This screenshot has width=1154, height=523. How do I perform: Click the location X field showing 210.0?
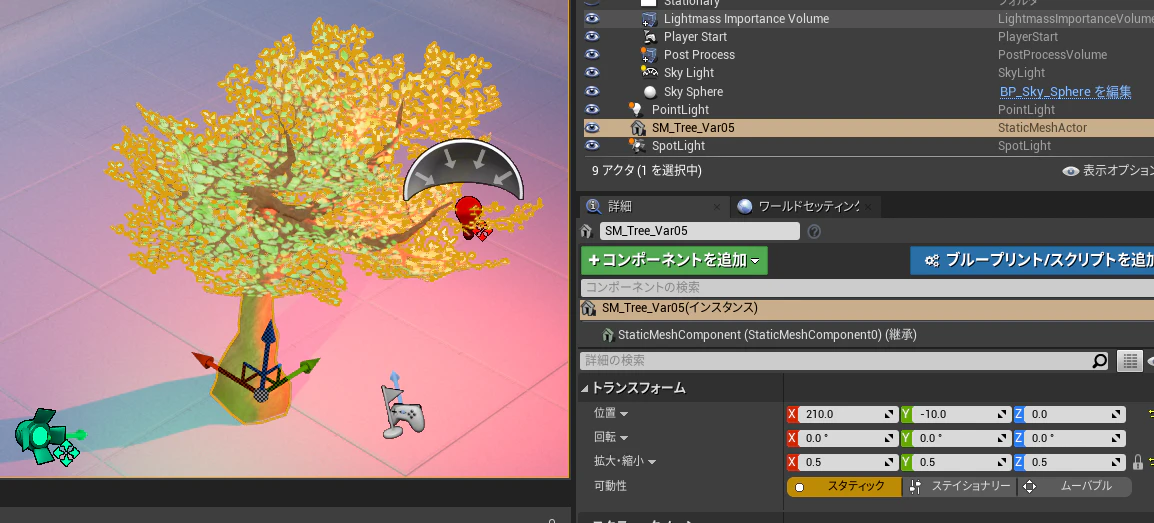click(x=849, y=414)
